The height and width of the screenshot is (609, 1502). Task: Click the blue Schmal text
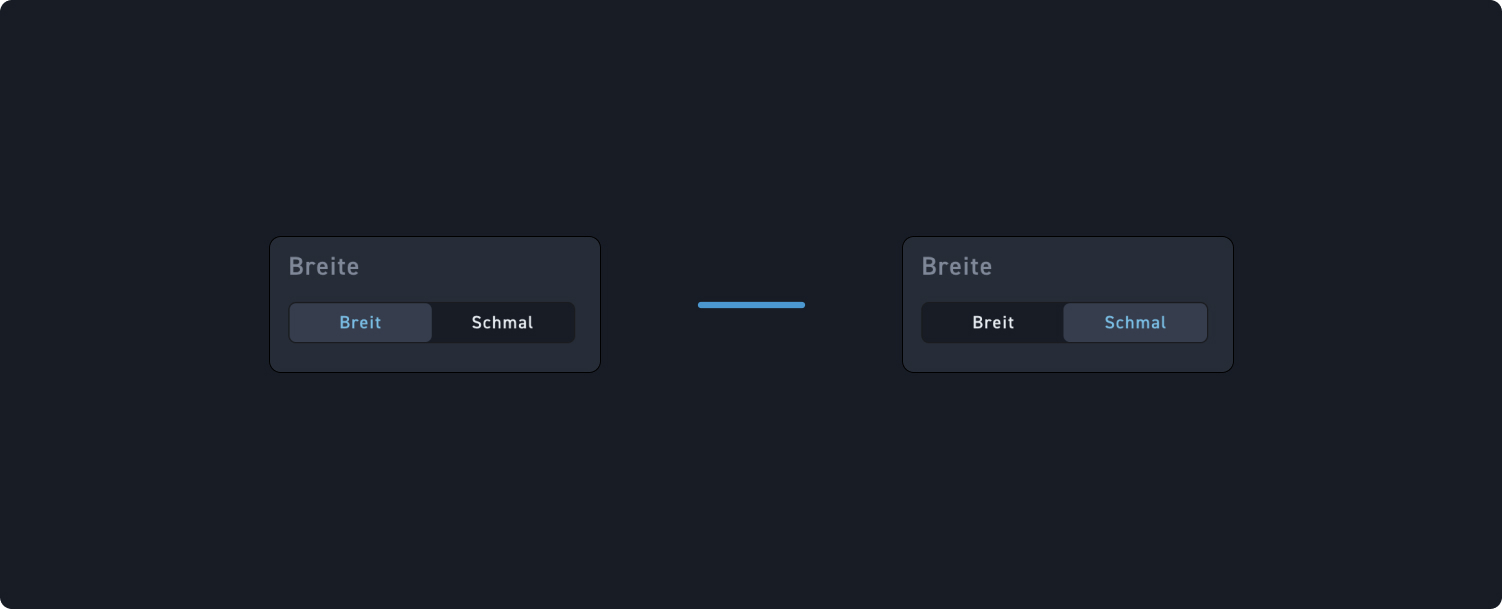tap(1135, 323)
